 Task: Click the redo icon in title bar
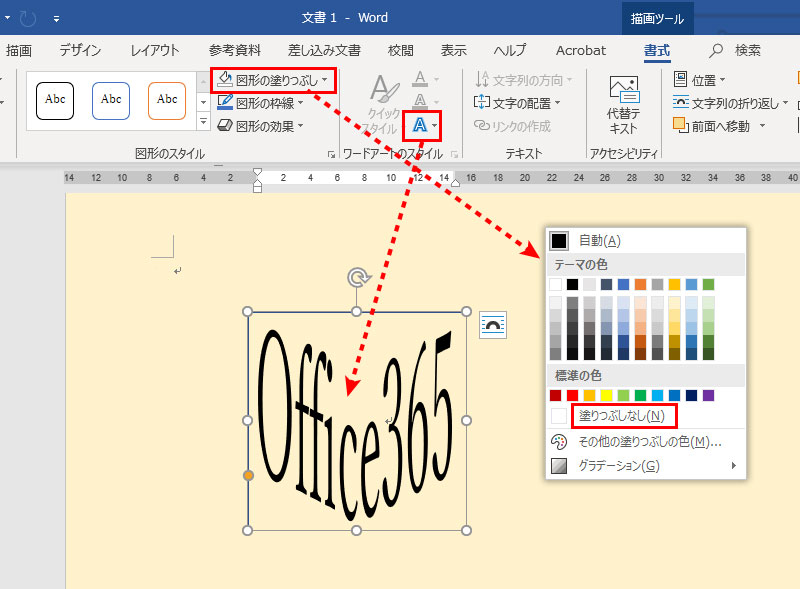[x=28, y=19]
